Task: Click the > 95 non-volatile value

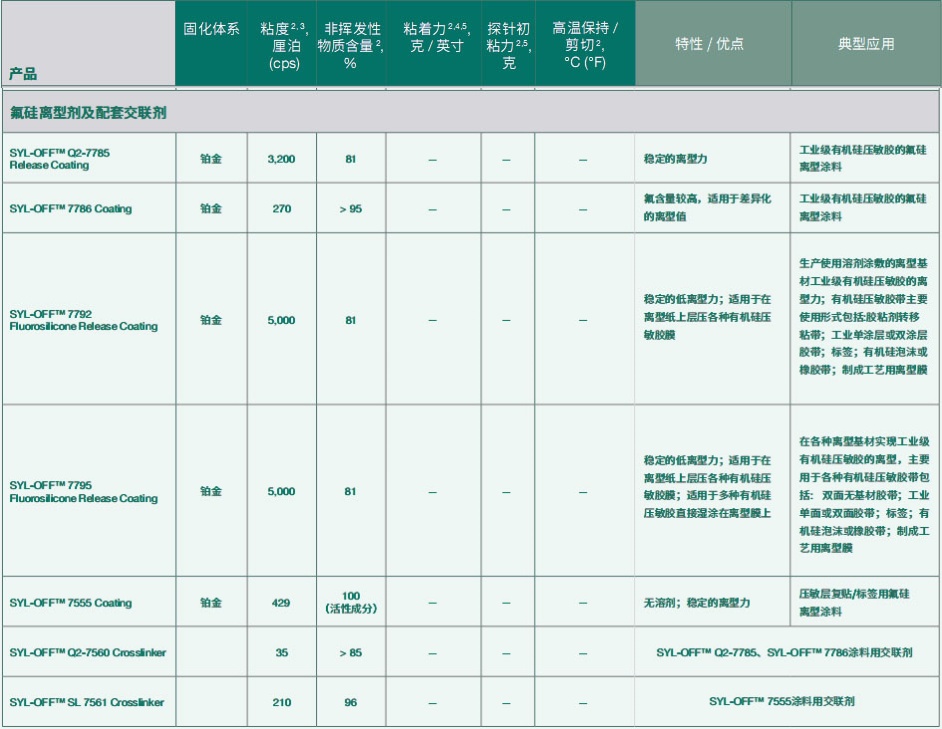Action: click(x=351, y=209)
